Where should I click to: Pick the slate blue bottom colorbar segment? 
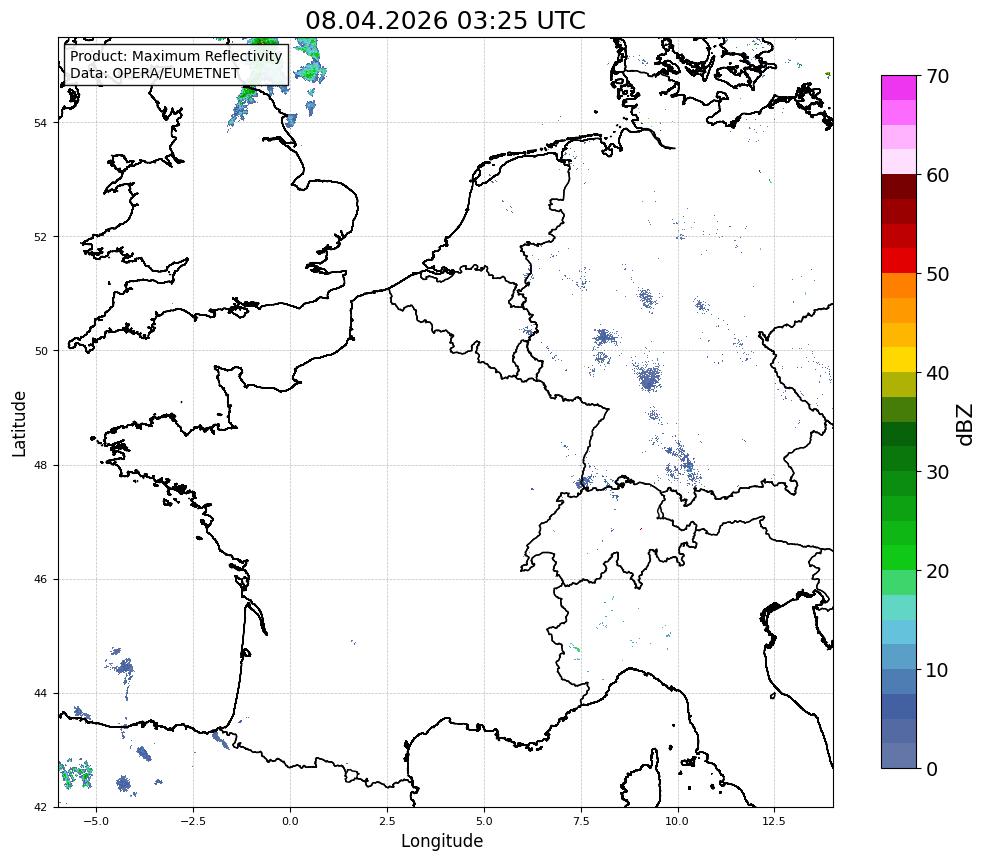point(899,756)
